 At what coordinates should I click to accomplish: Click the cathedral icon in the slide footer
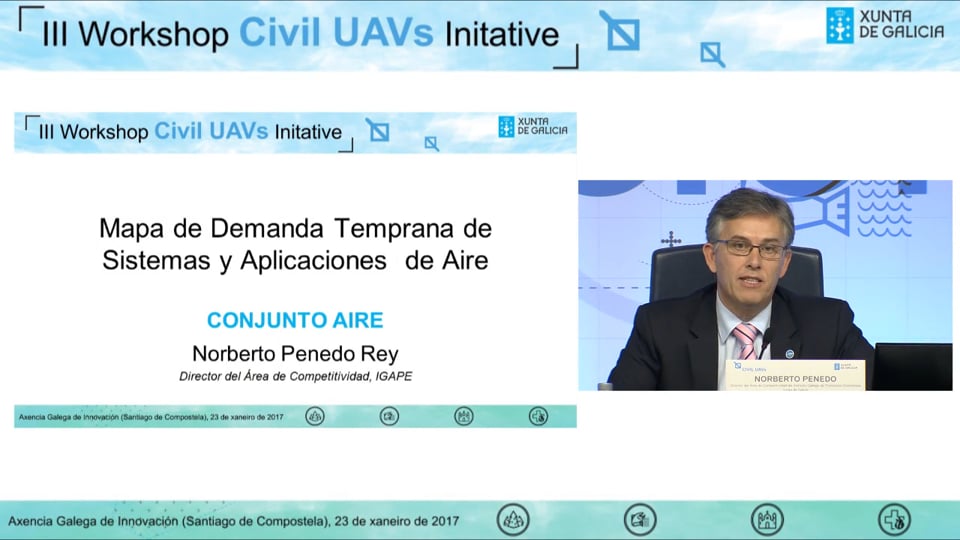[x=464, y=416]
